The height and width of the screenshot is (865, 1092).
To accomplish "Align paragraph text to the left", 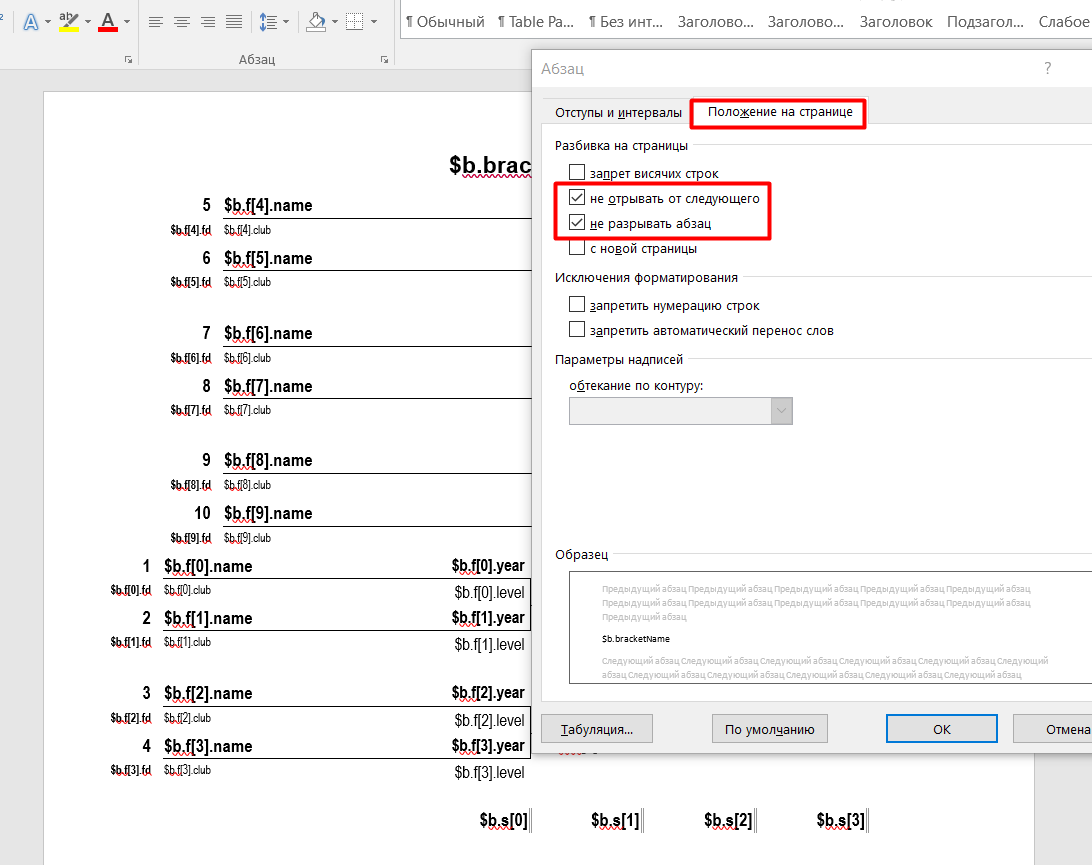I will tap(156, 22).
